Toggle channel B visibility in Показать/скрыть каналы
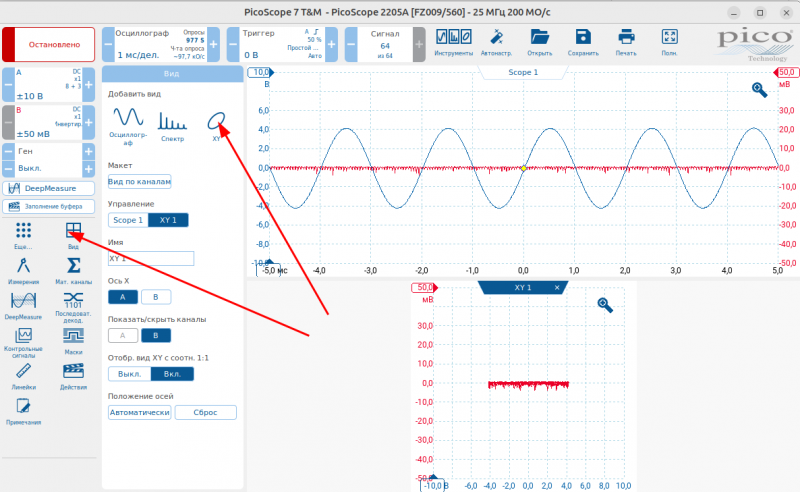The height and width of the screenshot is (492, 800). pos(156,335)
